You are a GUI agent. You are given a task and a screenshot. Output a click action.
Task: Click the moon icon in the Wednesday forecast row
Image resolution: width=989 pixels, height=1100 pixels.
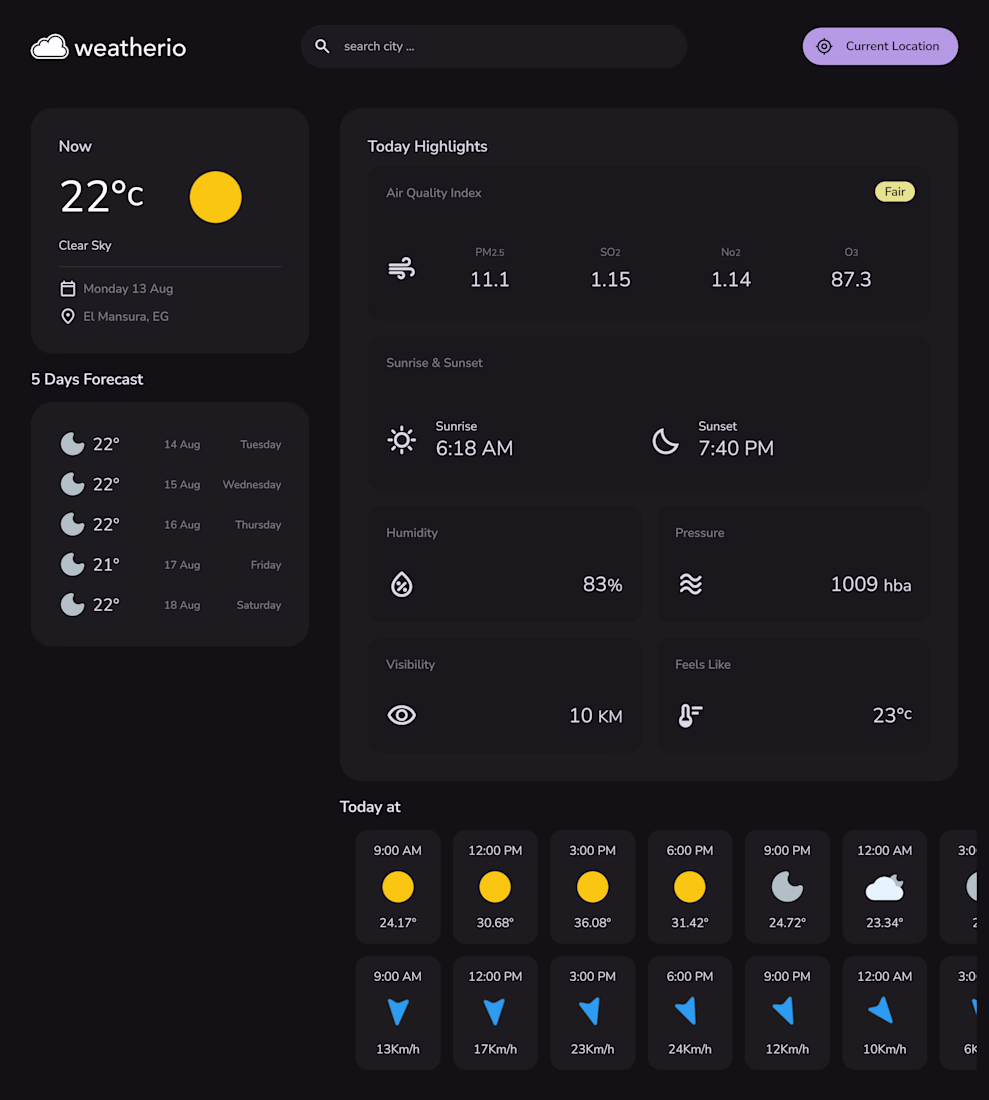72,484
